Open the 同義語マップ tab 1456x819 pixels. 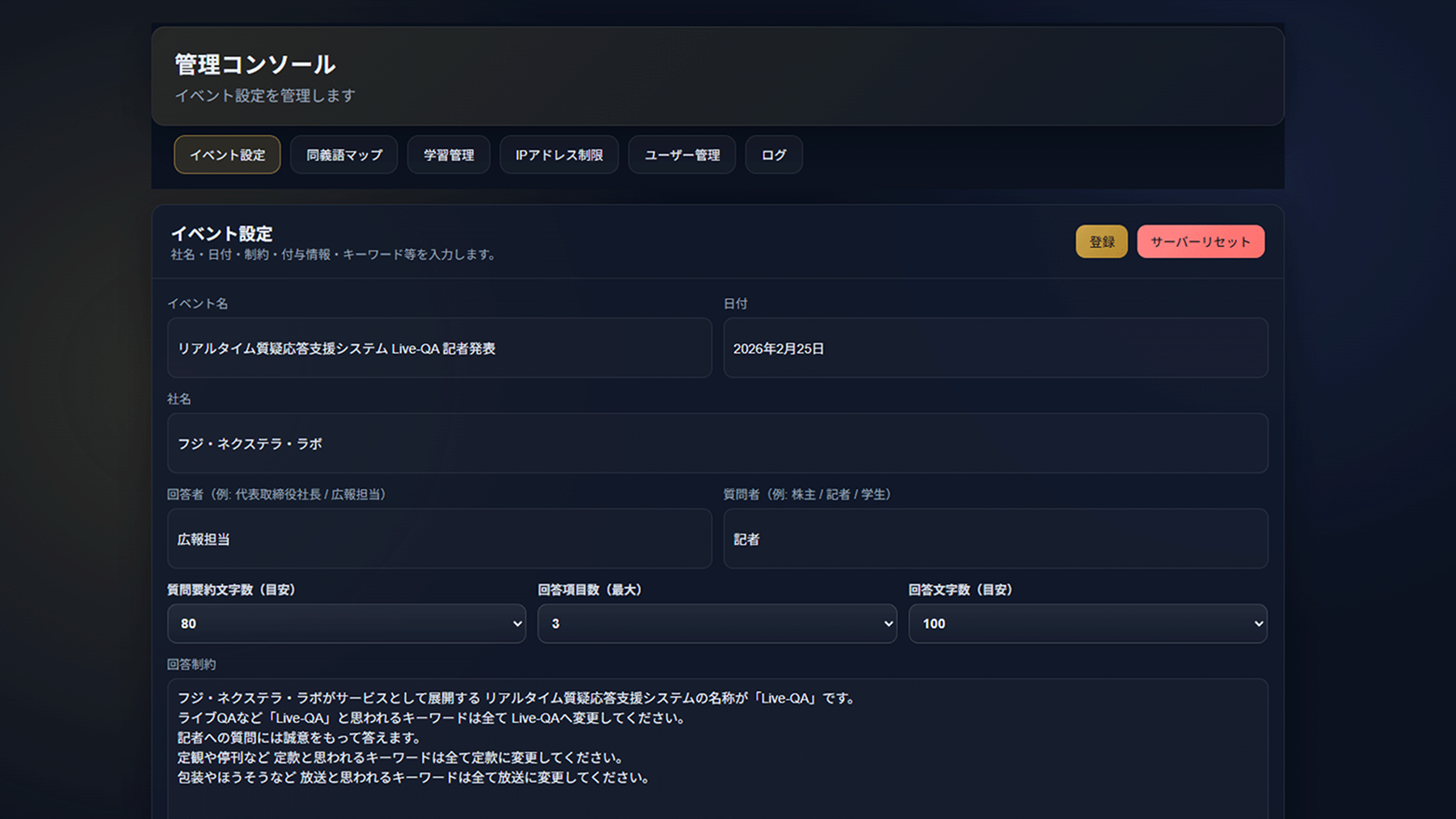(344, 155)
